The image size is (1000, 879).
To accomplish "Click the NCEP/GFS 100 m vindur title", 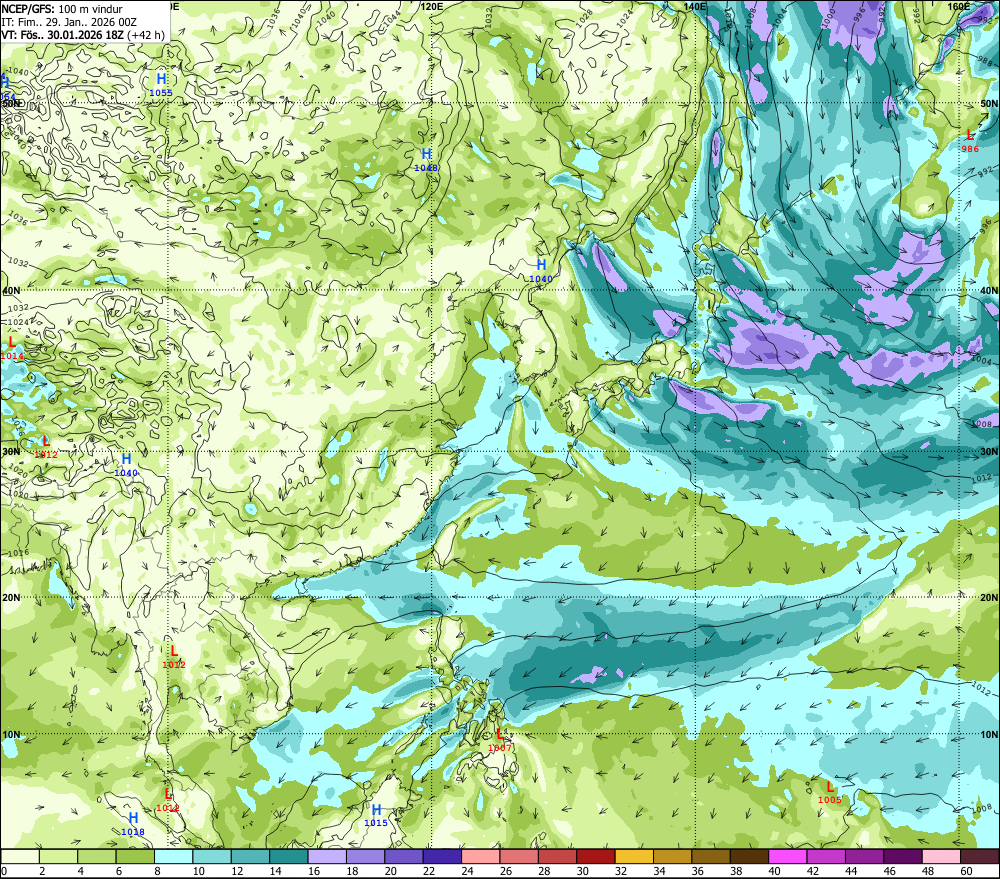I will tap(62, 8).
